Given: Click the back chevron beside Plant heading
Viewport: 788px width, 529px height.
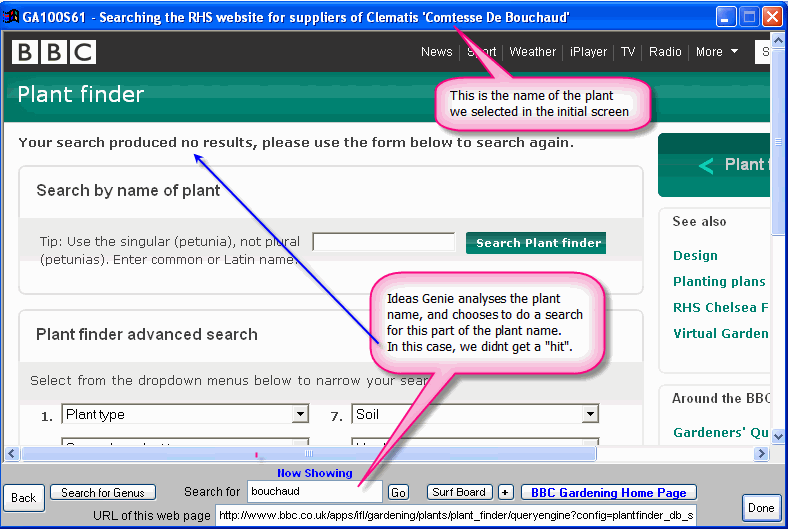Looking at the screenshot, I should tap(706, 165).
